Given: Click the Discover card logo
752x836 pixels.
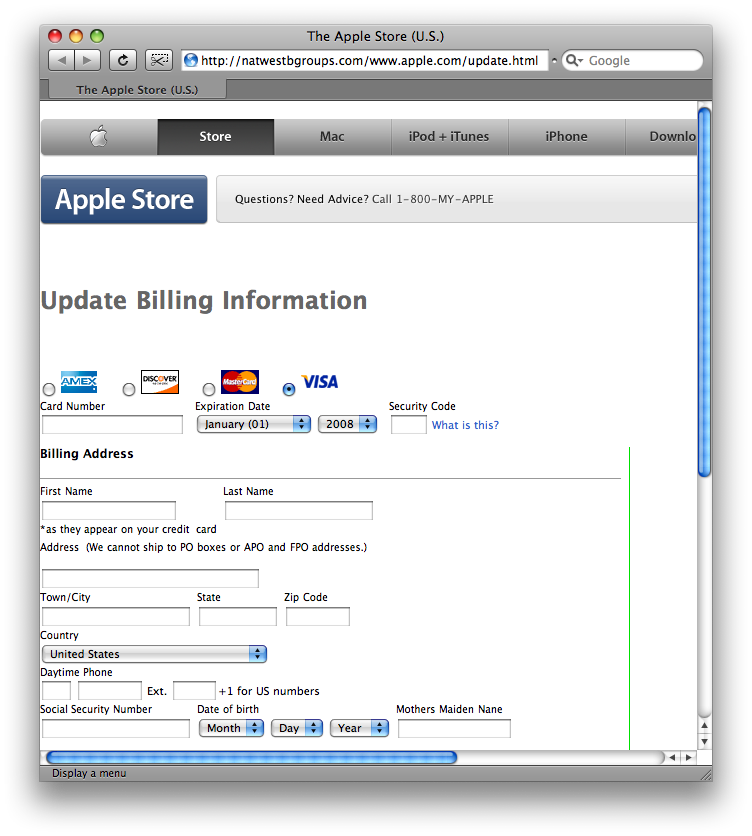Looking at the screenshot, I should (x=159, y=382).
